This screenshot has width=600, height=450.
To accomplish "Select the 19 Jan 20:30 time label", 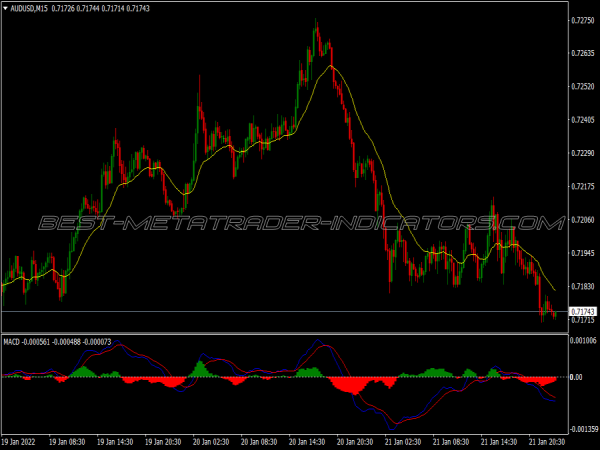I will (163, 442).
